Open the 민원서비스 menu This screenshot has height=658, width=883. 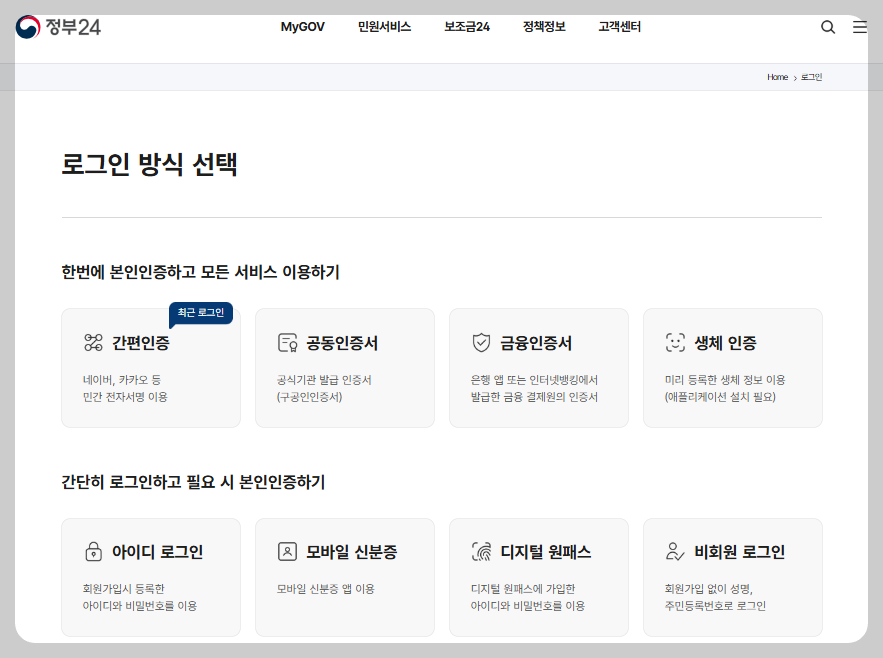point(385,27)
